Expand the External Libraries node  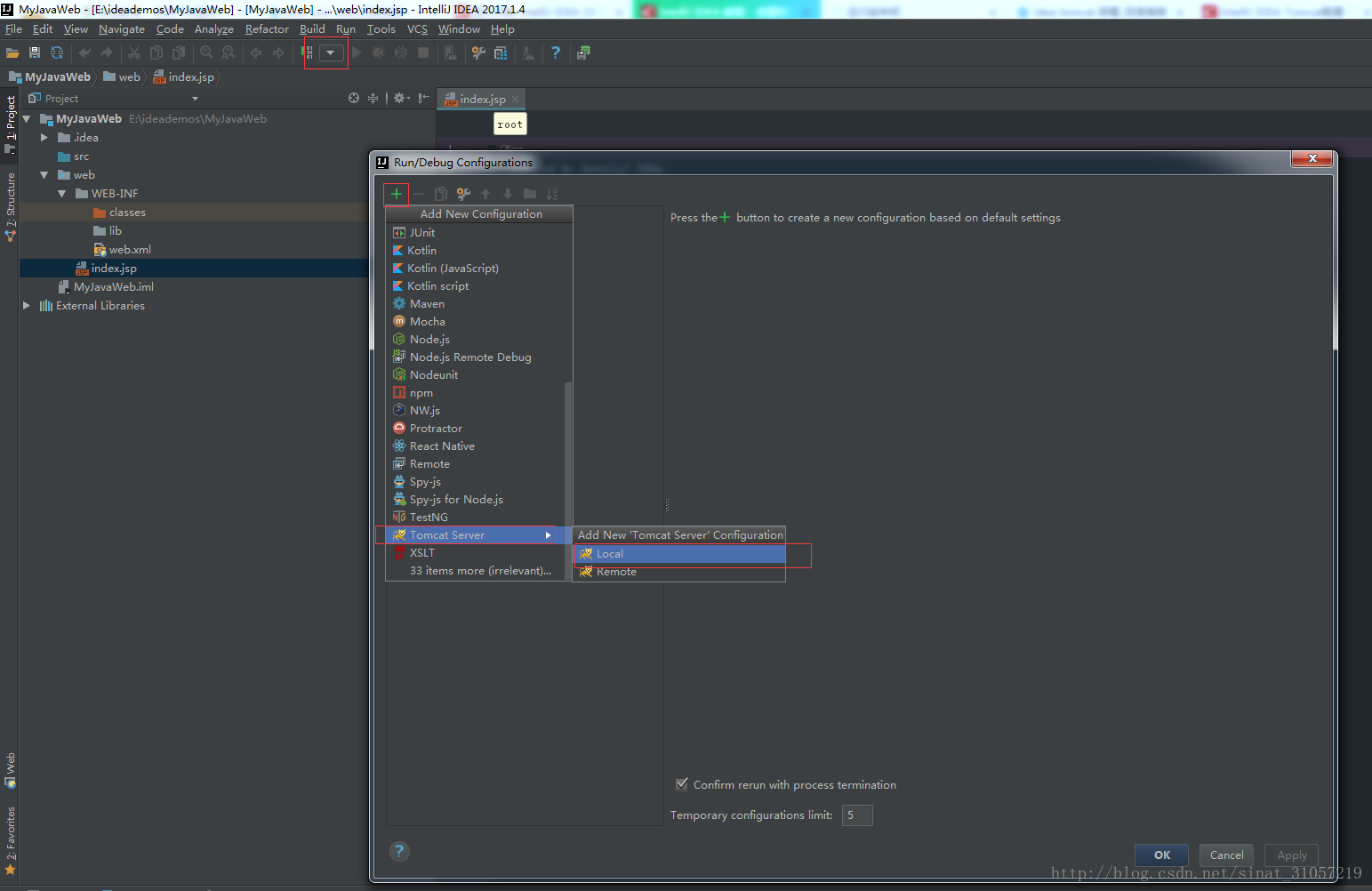tap(27, 305)
